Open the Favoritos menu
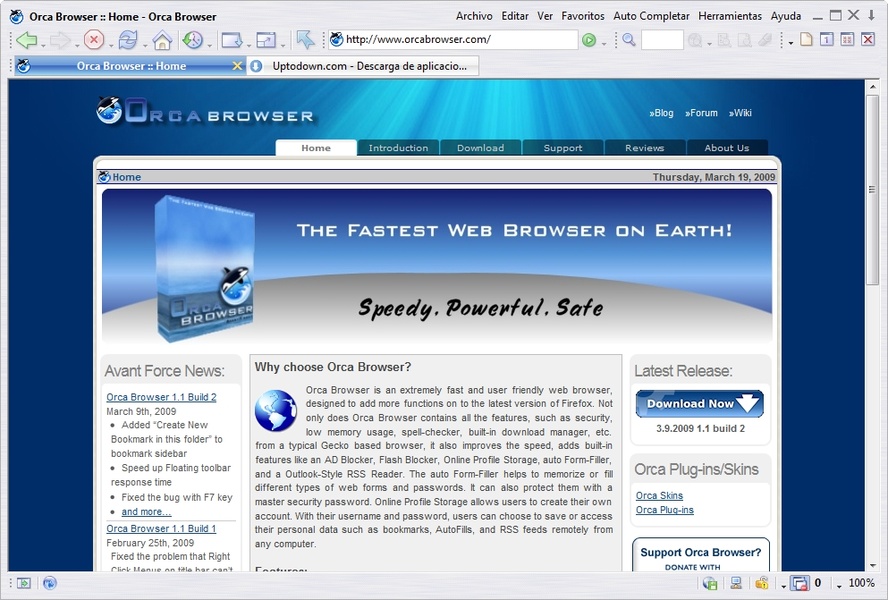 [583, 16]
